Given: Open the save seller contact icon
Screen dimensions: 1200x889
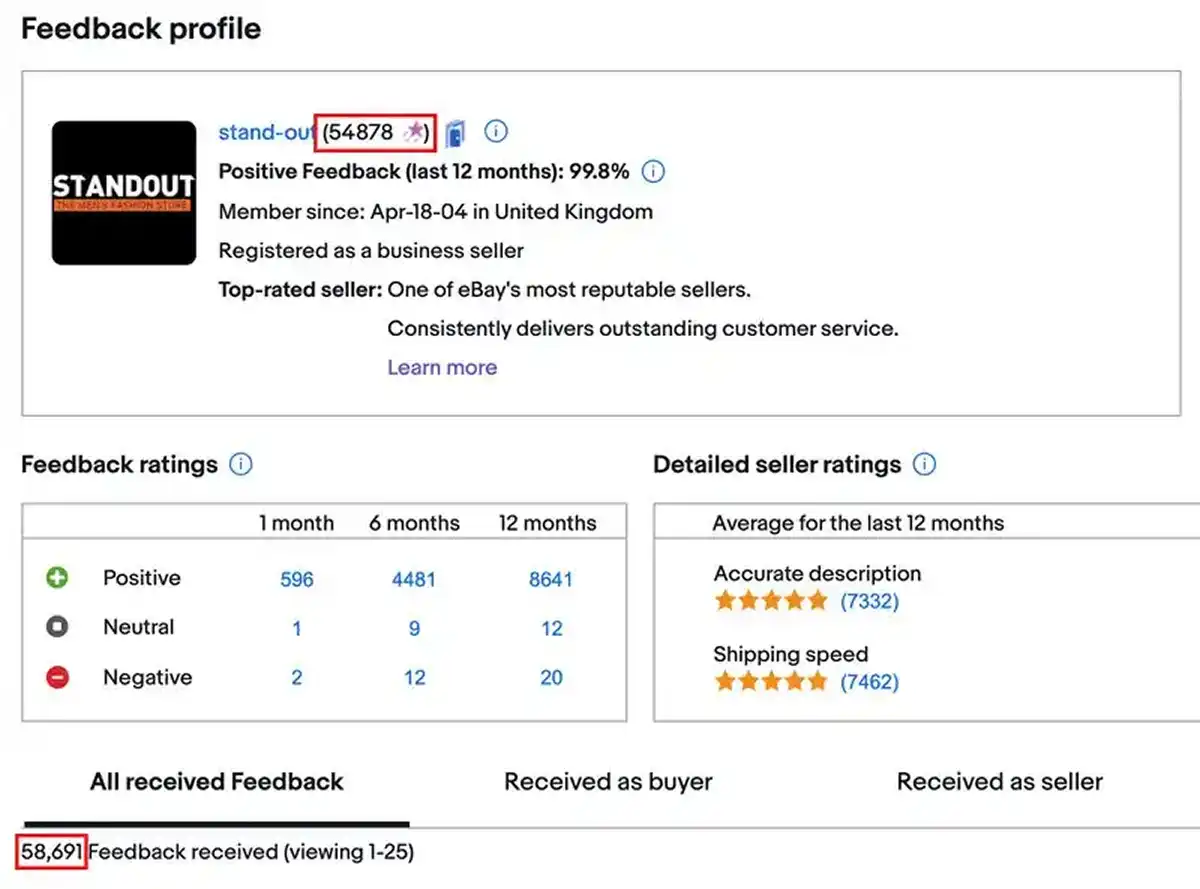Looking at the screenshot, I should 457,131.
